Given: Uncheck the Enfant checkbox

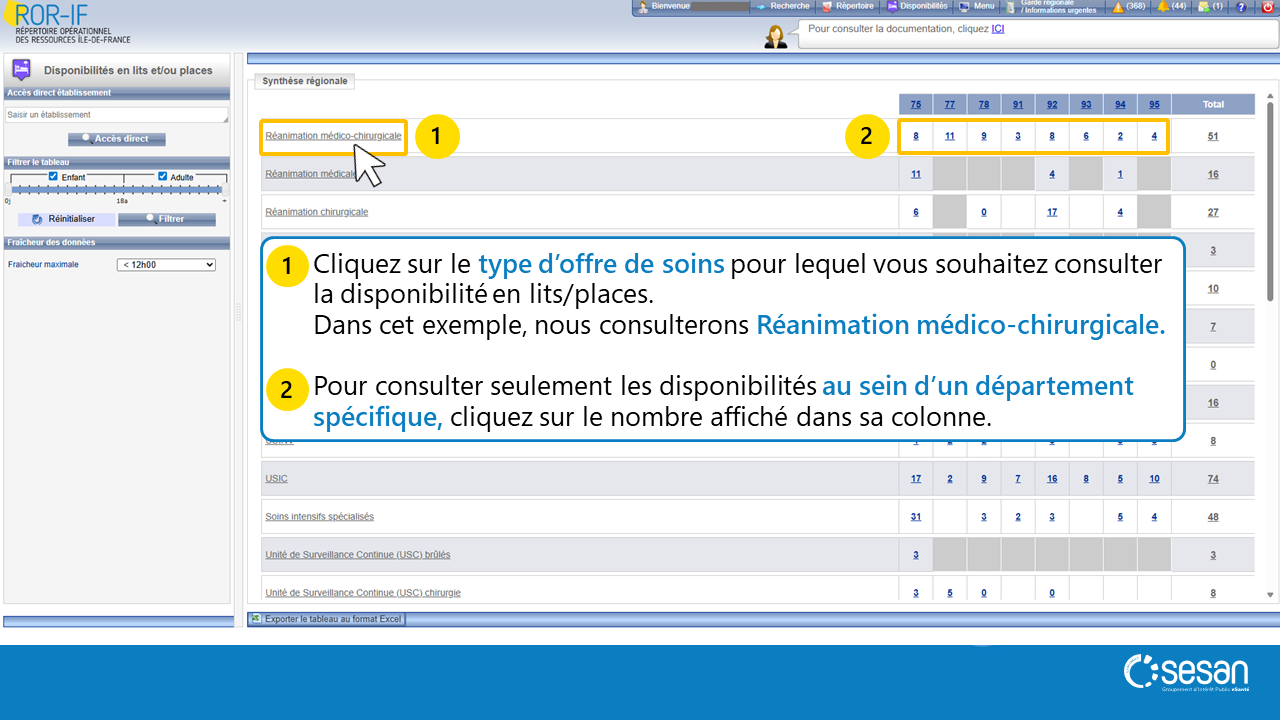Looking at the screenshot, I should point(54,176).
